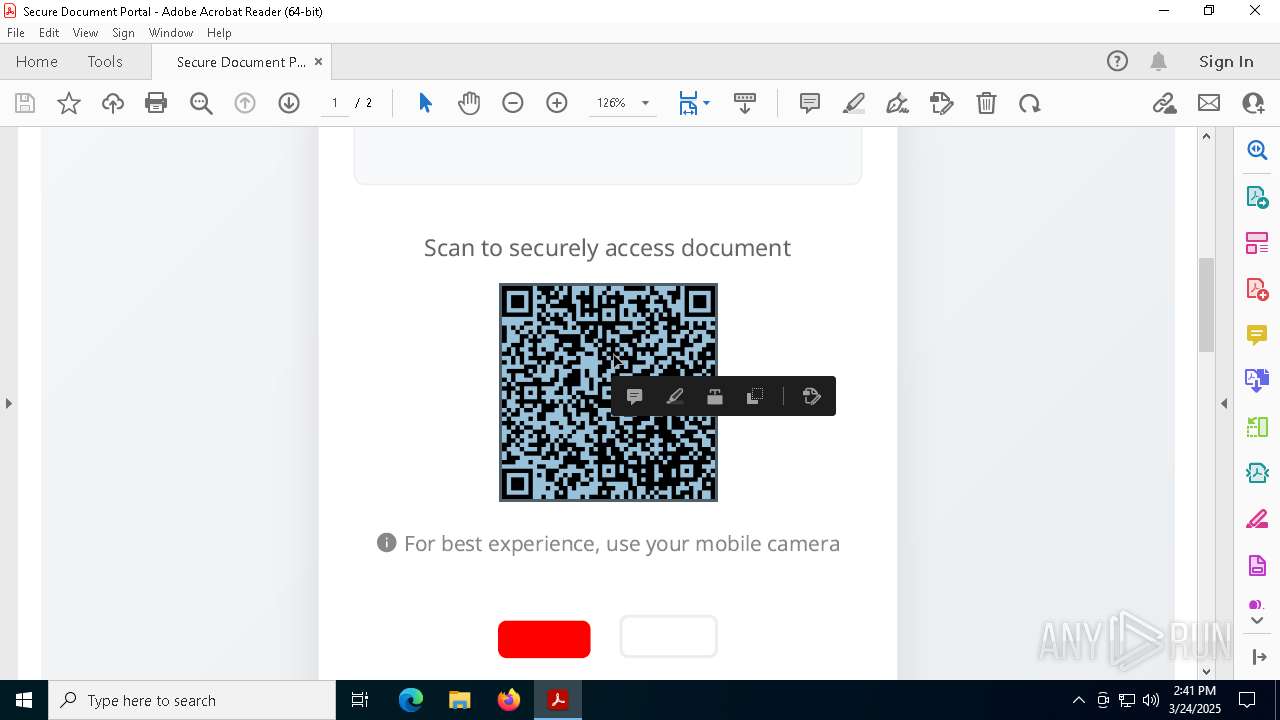Open the Sign menu

[x=123, y=33]
